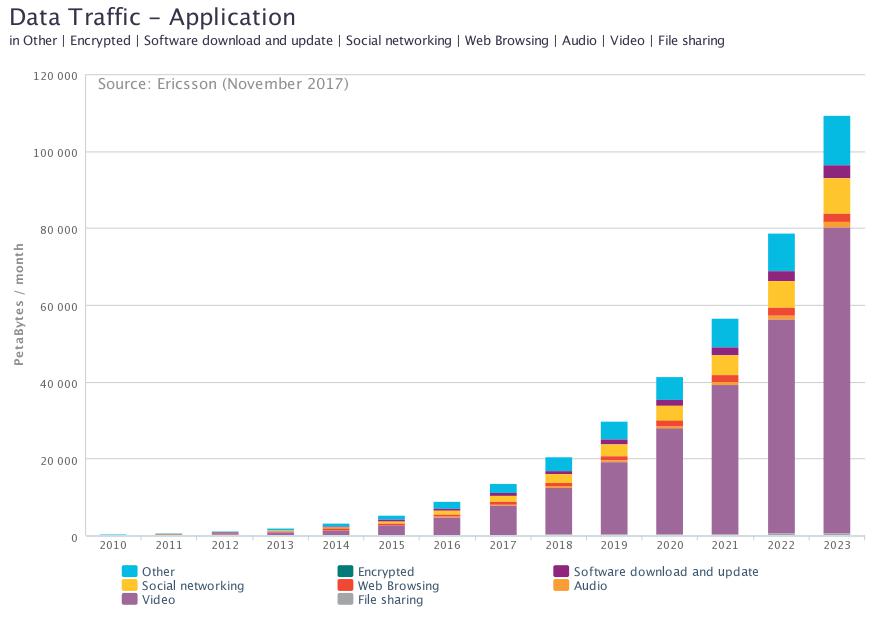This screenshot has height=618, width=875.
Task: Click the gray File sharing legend swatch
Action: point(345,600)
